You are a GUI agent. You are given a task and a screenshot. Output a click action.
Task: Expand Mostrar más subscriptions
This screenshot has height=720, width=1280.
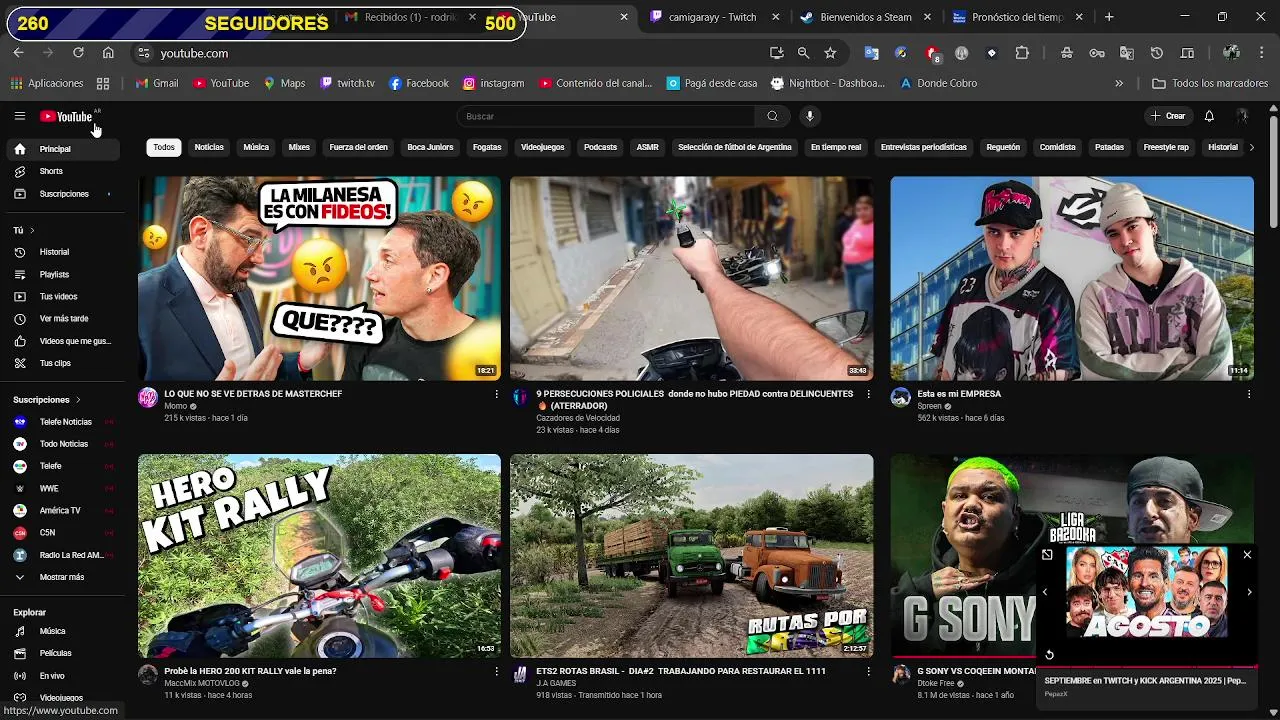[63, 577]
